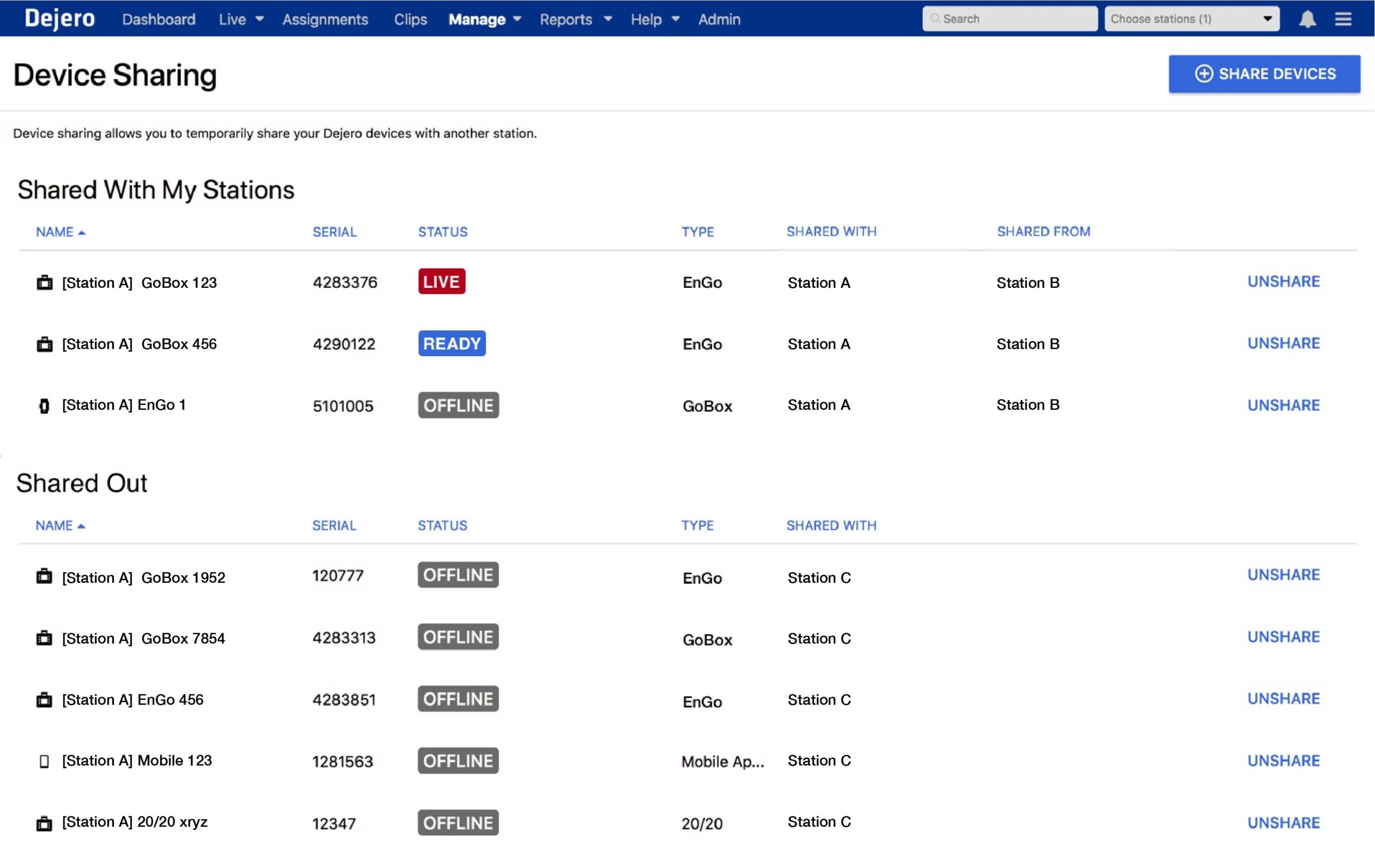Open the Choose stations dropdown
This screenshot has height=868, width=1375.
tap(1191, 19)
